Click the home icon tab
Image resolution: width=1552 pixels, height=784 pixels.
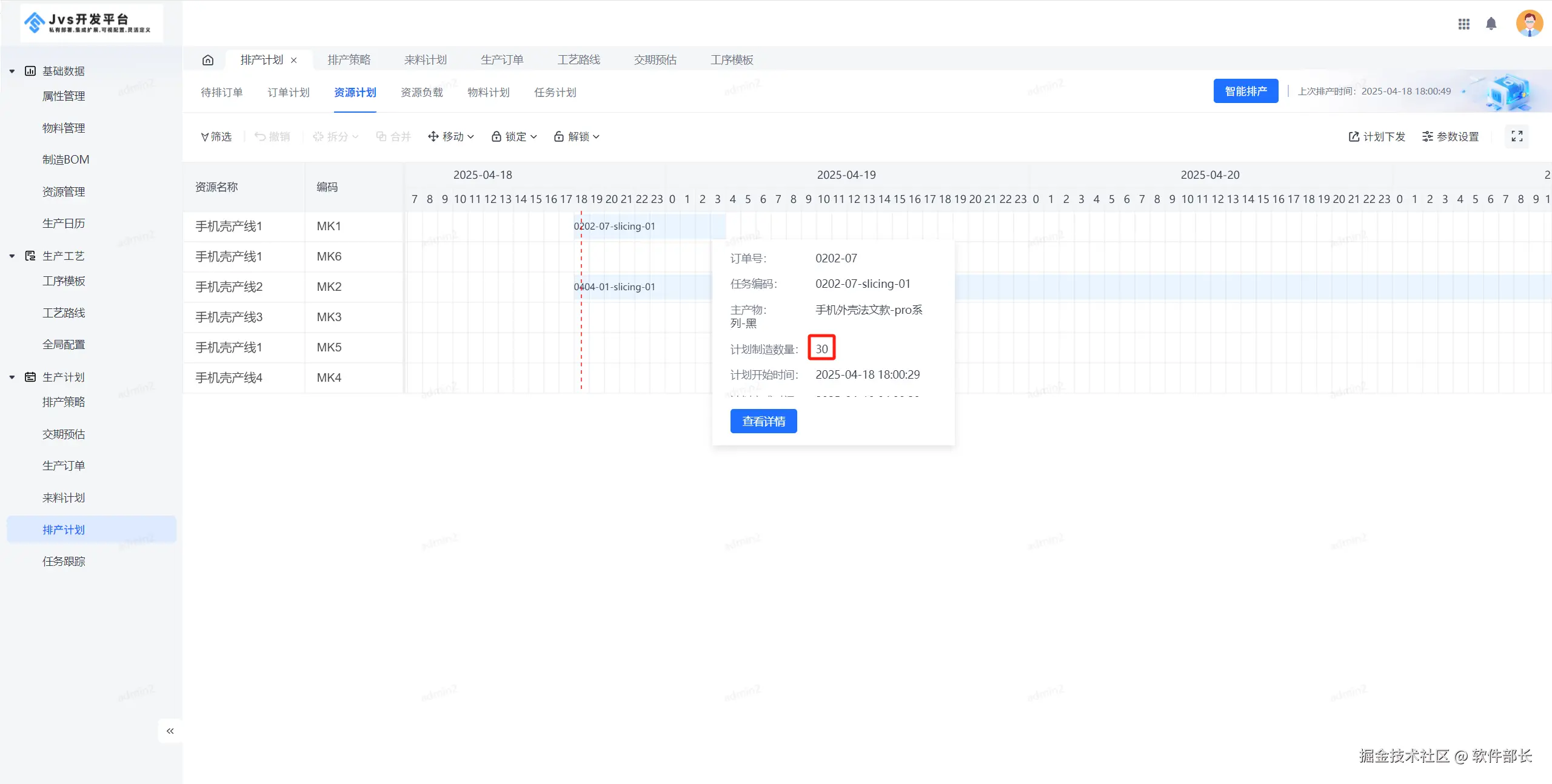coord(208,60)
